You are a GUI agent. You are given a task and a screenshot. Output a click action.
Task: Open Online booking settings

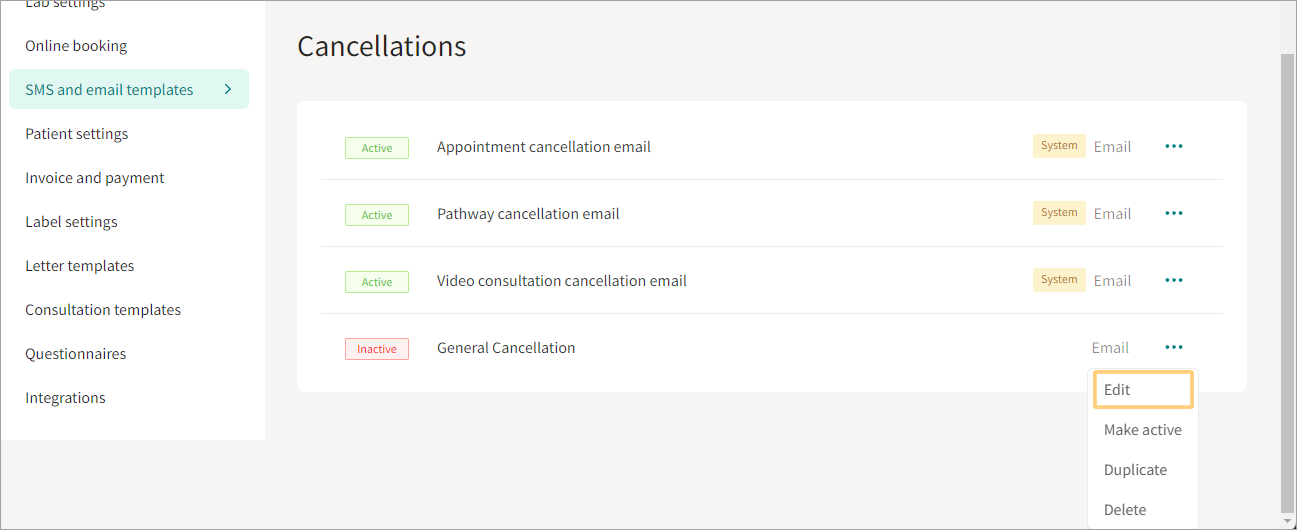pyautogui.click(x=76, y=45)
